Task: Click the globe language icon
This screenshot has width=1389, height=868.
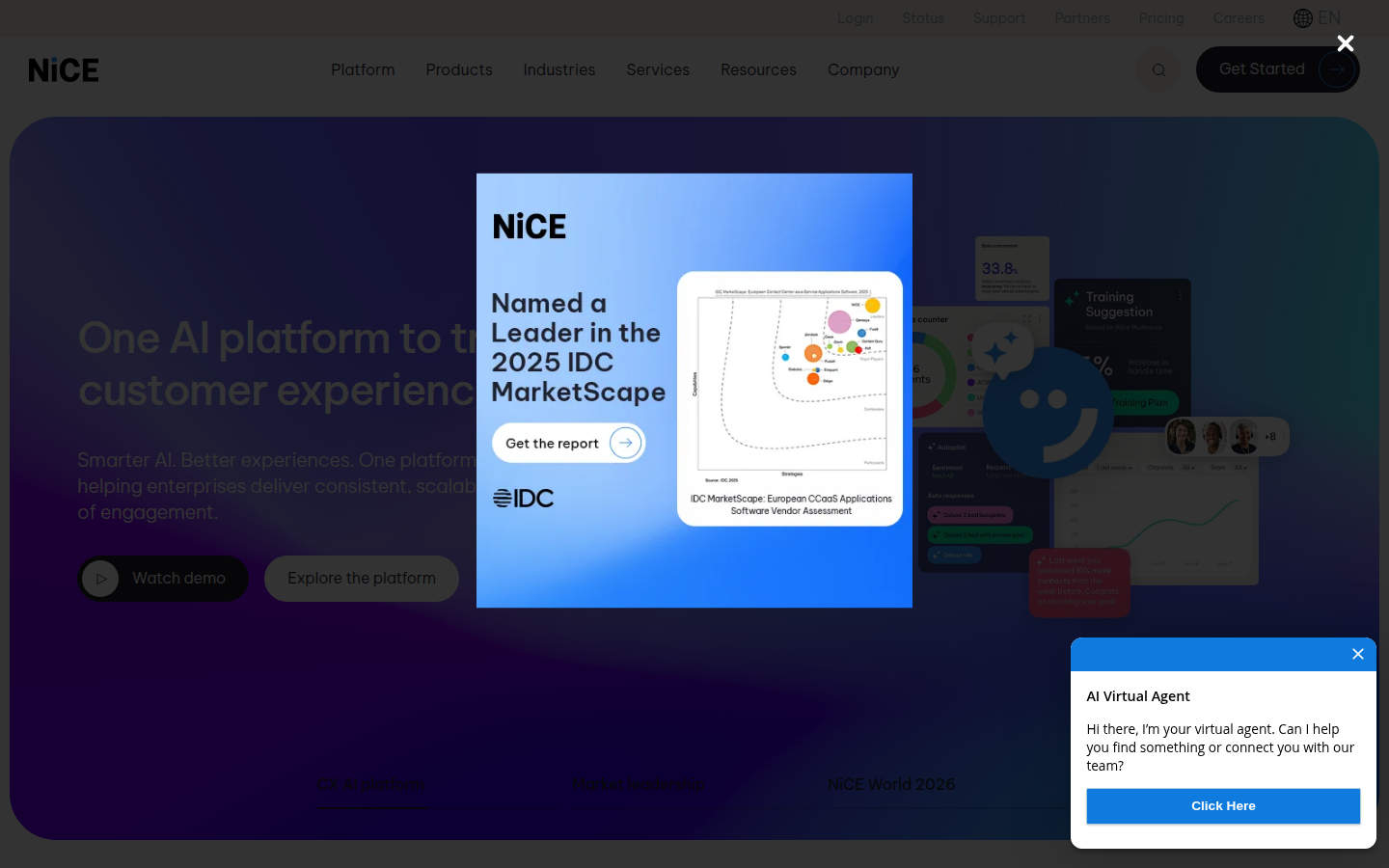Action: click(x=1303, y=18)
